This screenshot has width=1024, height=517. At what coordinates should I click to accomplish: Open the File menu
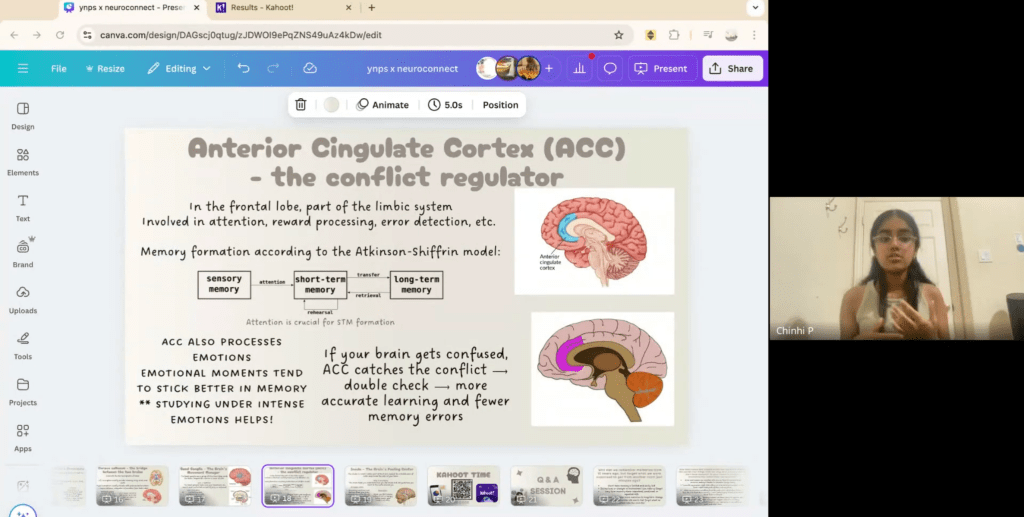pos(59,69)
